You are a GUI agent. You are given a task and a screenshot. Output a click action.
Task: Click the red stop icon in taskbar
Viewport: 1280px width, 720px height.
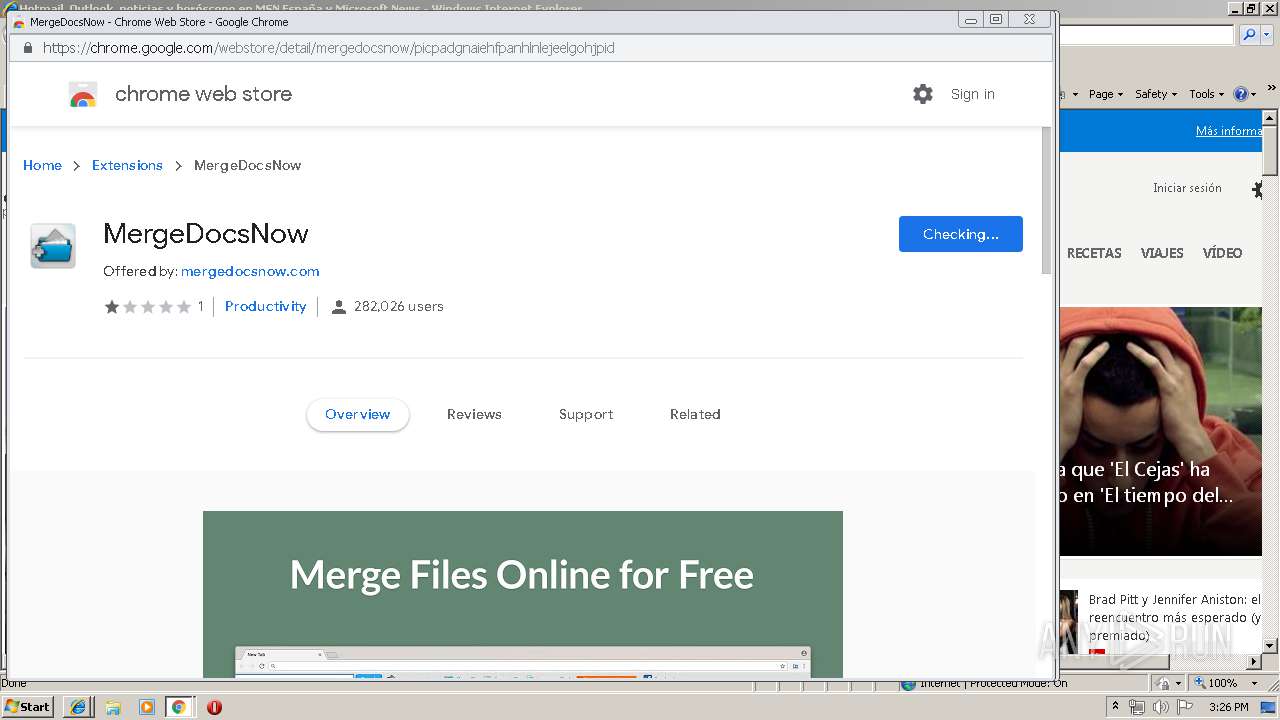click(x=214, y=707)
